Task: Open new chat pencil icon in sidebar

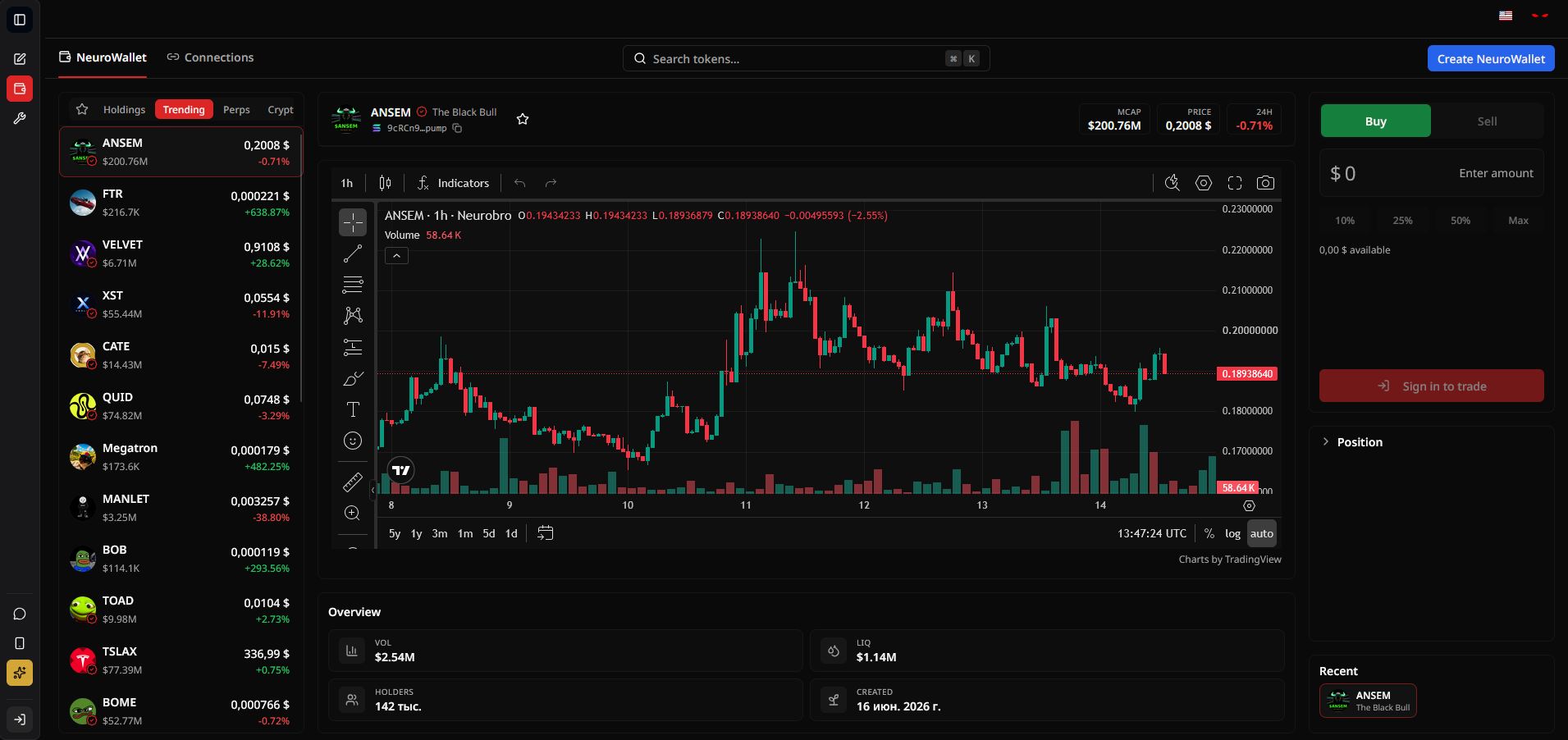Action: (20, 59)
